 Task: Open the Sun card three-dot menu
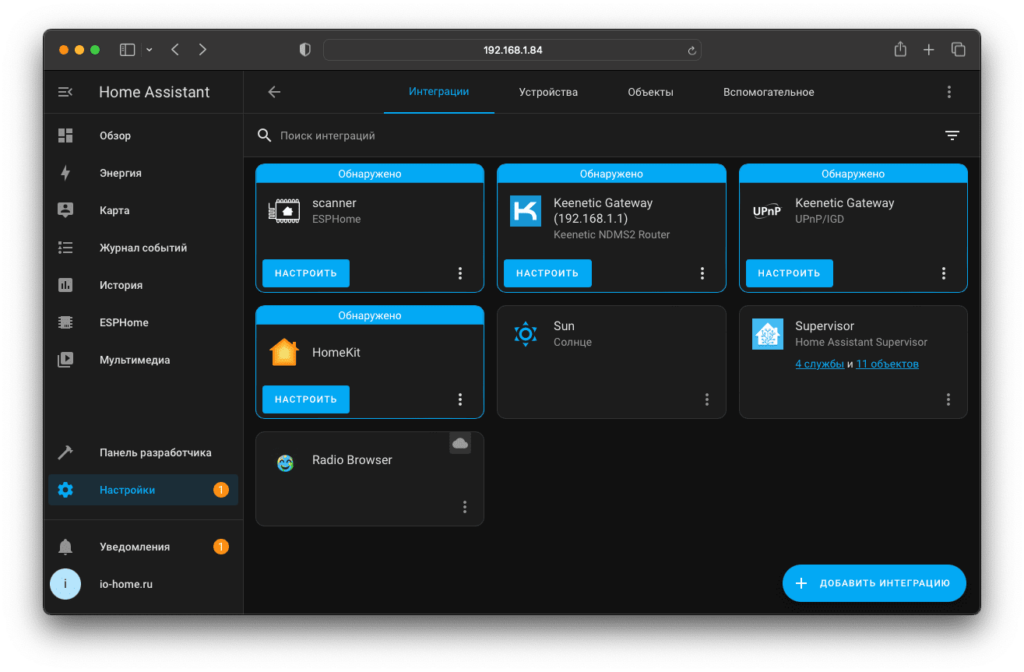click(707, 399)
